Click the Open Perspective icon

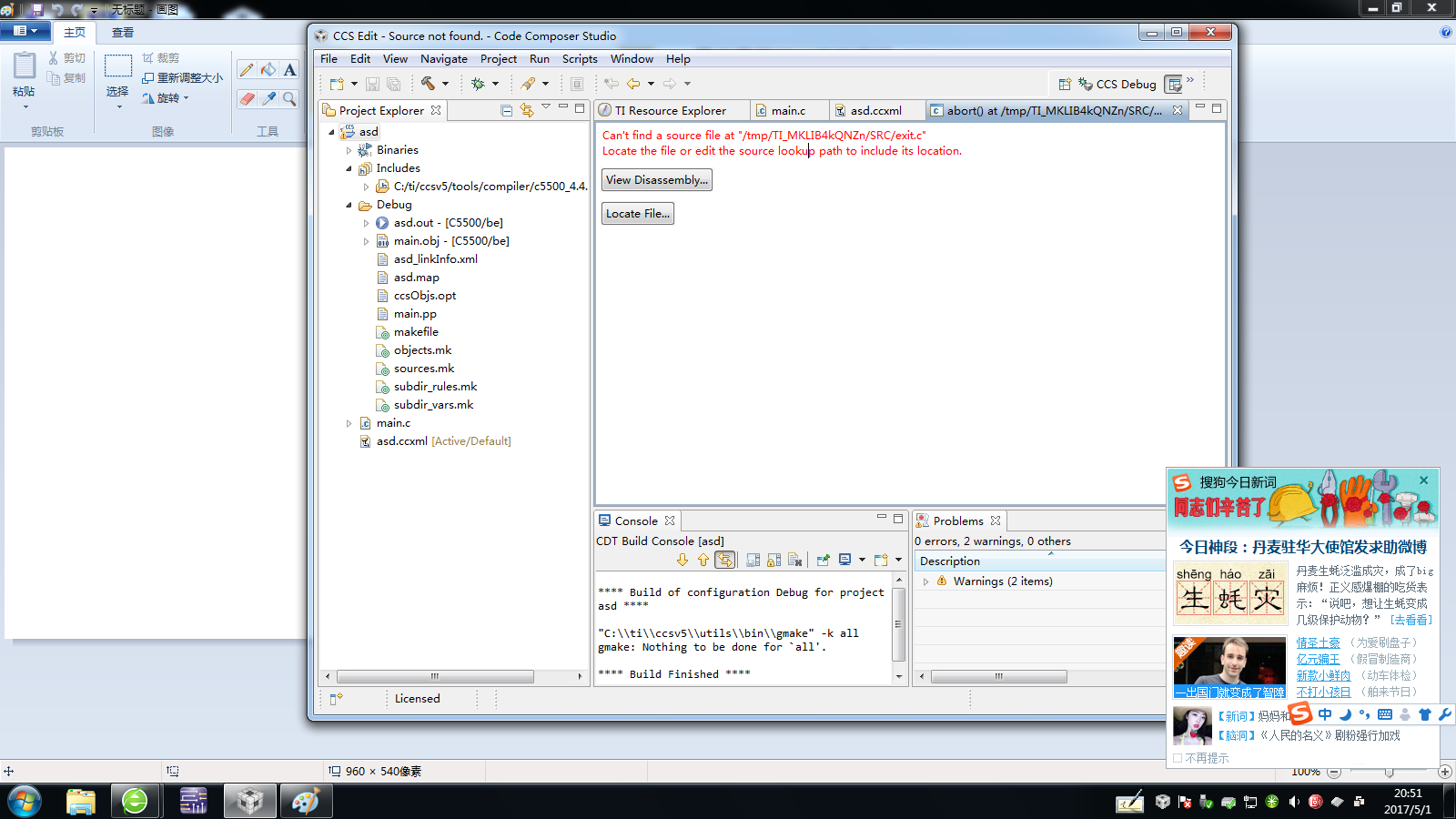1065,84
